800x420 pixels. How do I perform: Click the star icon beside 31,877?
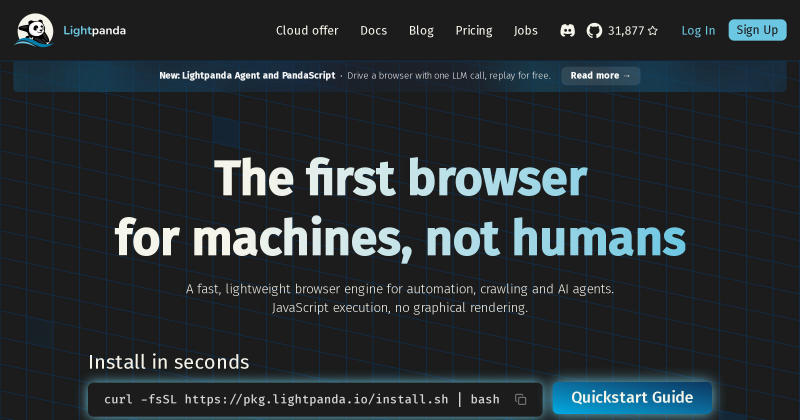[653, 31]
